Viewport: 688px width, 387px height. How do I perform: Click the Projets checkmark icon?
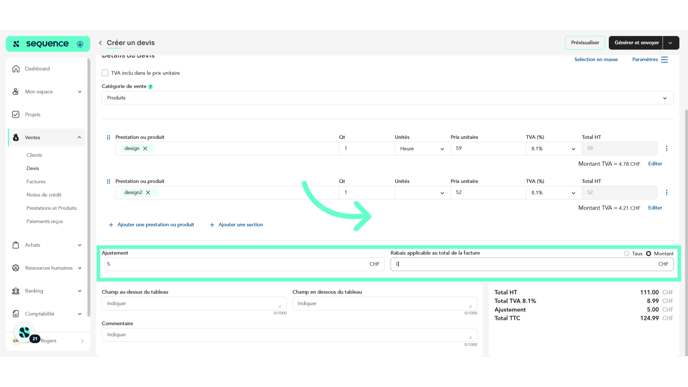[x=16, y=115]
